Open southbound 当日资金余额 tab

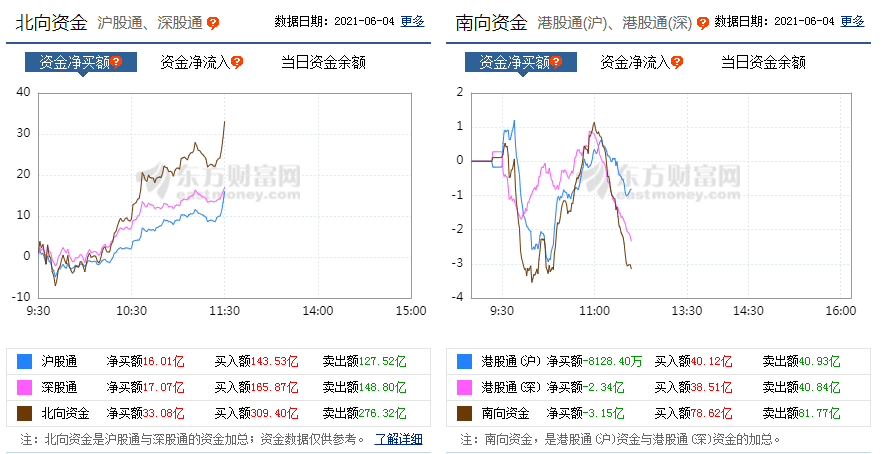[x=763, y=62]
